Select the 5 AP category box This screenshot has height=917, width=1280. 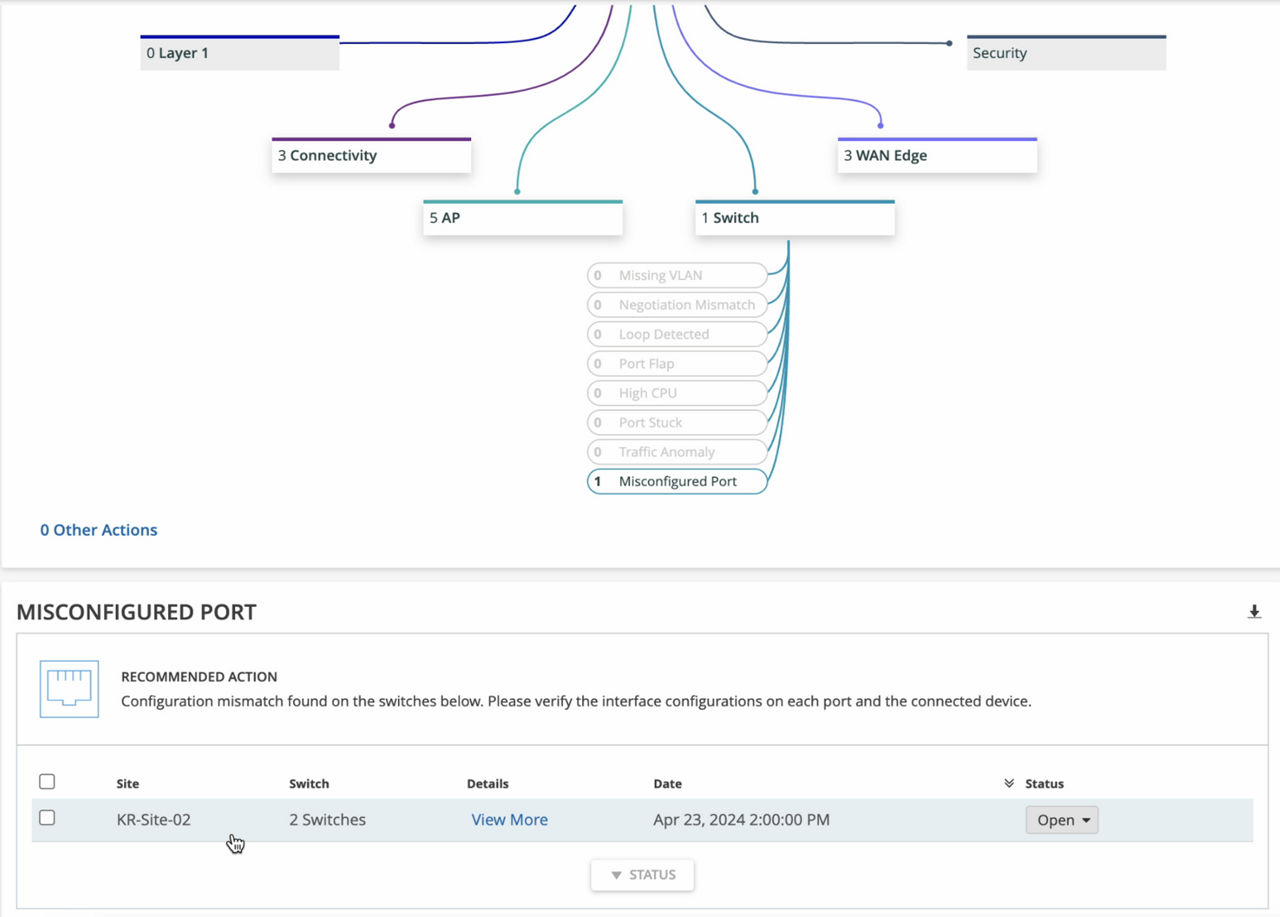pos(522,218)
